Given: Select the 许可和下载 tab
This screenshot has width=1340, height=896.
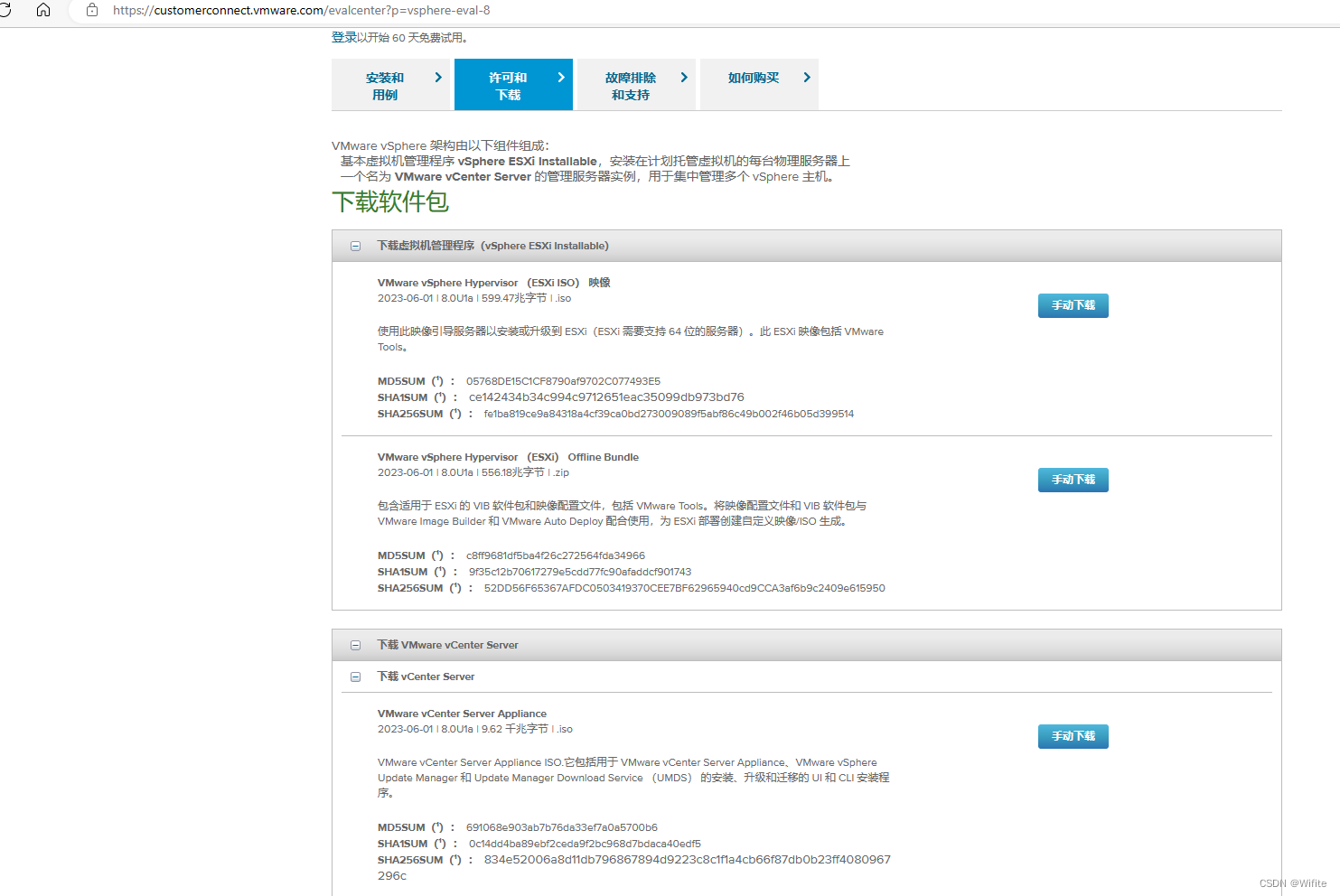Looking at the screenshot, I should tap(513, 85).
